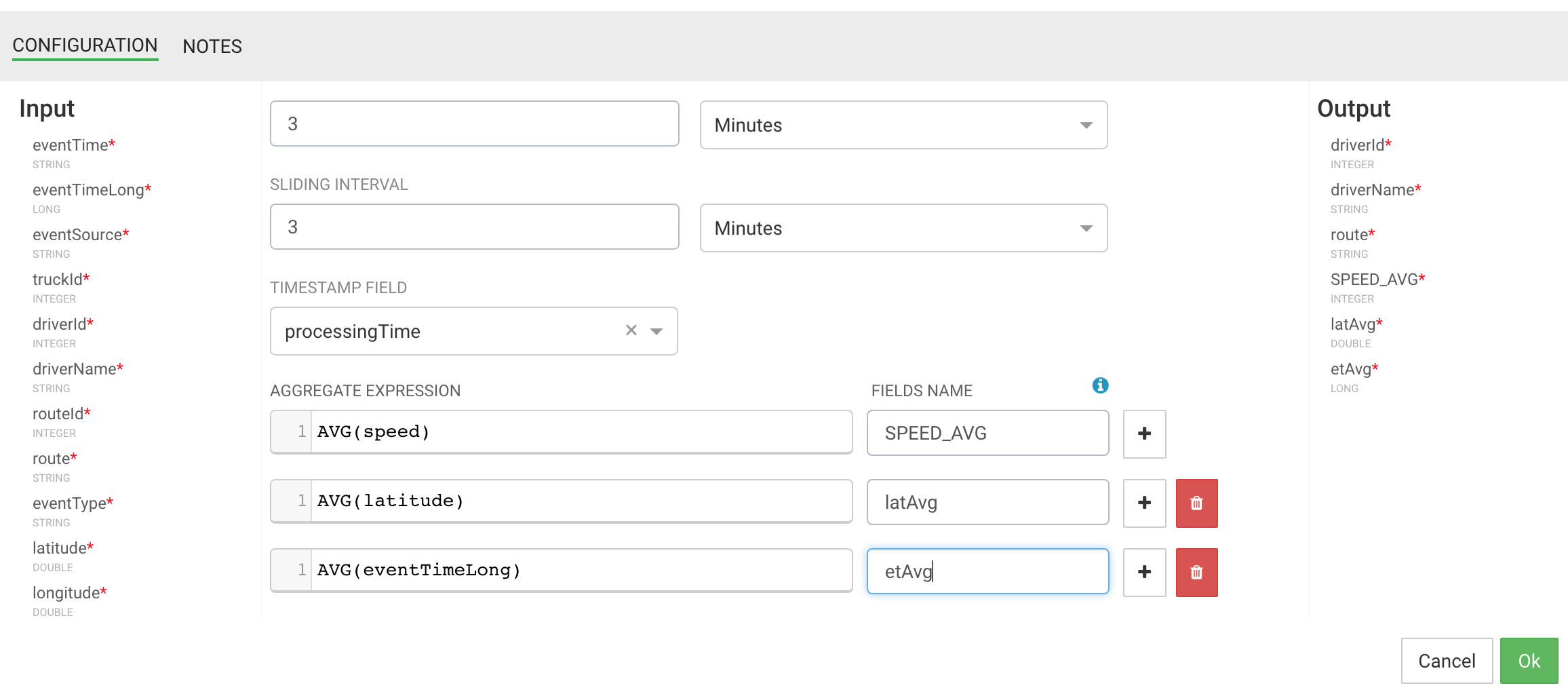Click the Cancel button
The width and height of the screenshot is (1568, 692).
click(x=1447, y=661)
